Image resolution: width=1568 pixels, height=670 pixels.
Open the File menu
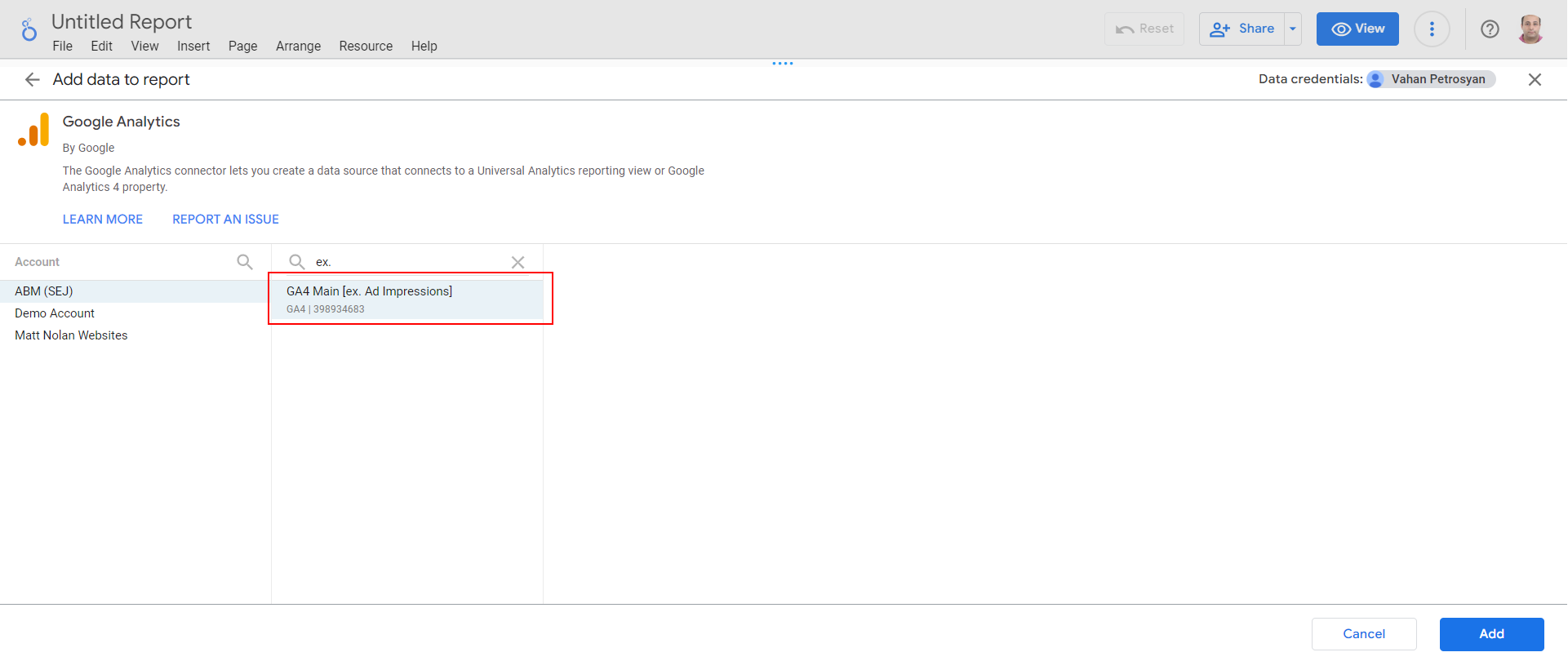tap(62, 47)
